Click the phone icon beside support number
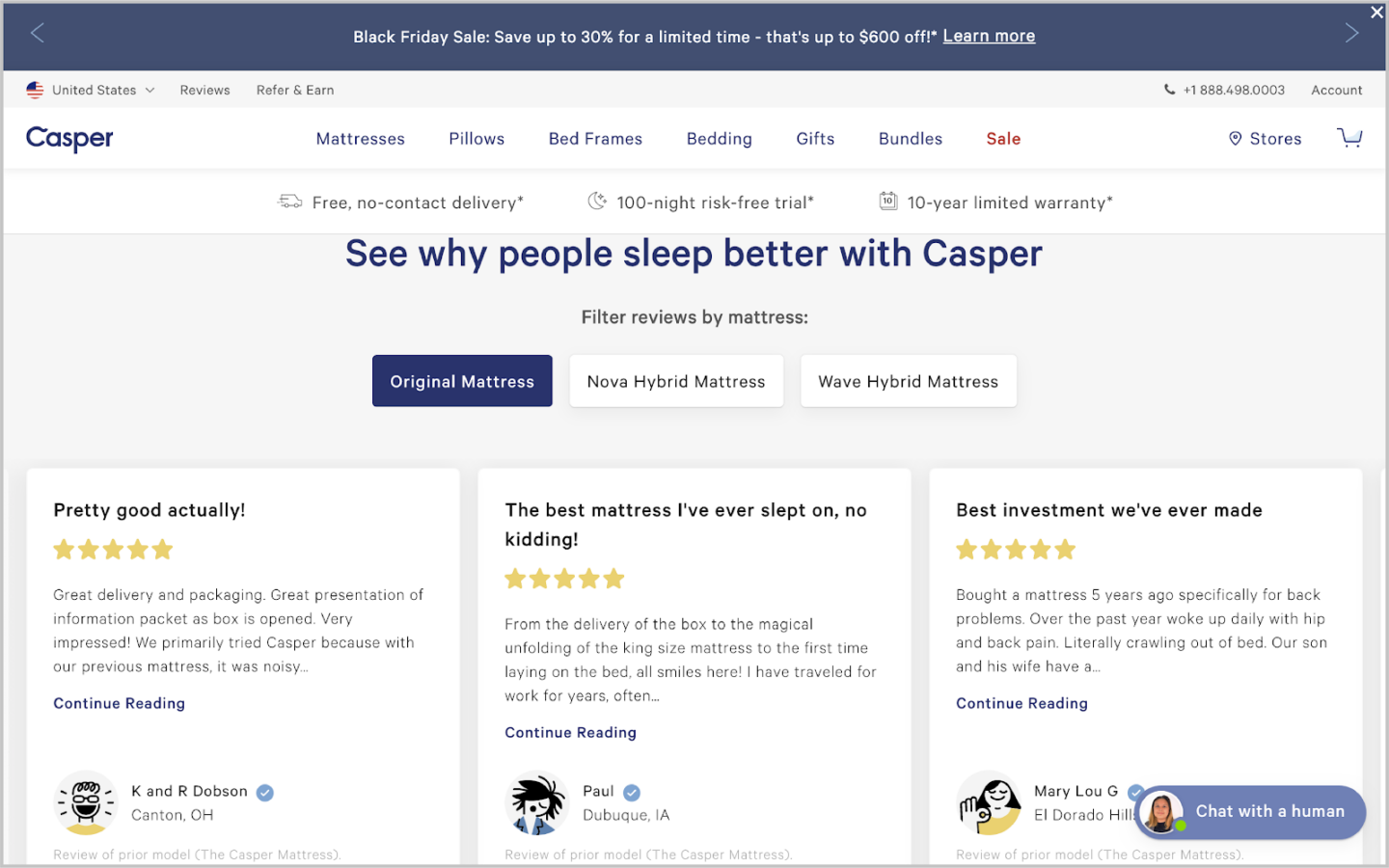 pyautogui.click(x=1169, y=90)
